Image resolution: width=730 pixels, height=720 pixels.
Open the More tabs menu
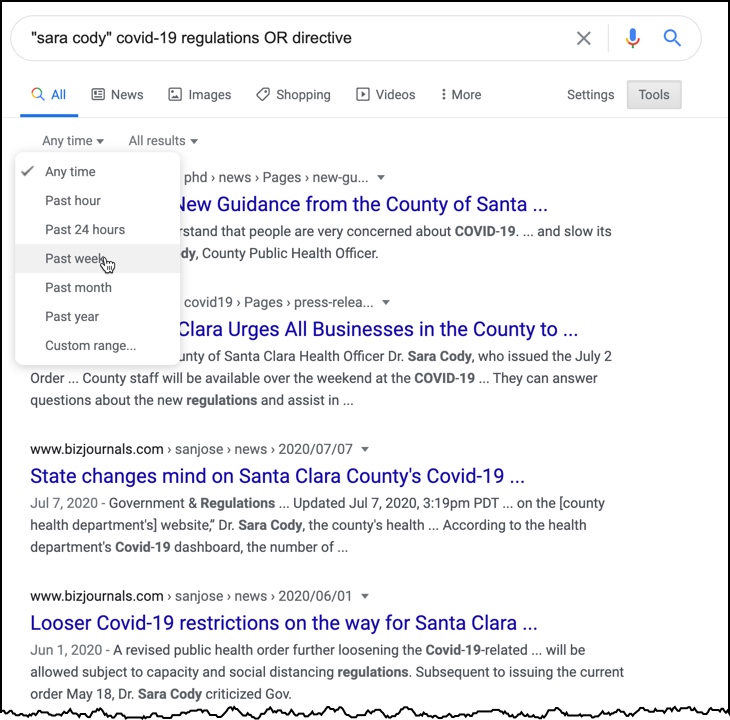point(461,94)
